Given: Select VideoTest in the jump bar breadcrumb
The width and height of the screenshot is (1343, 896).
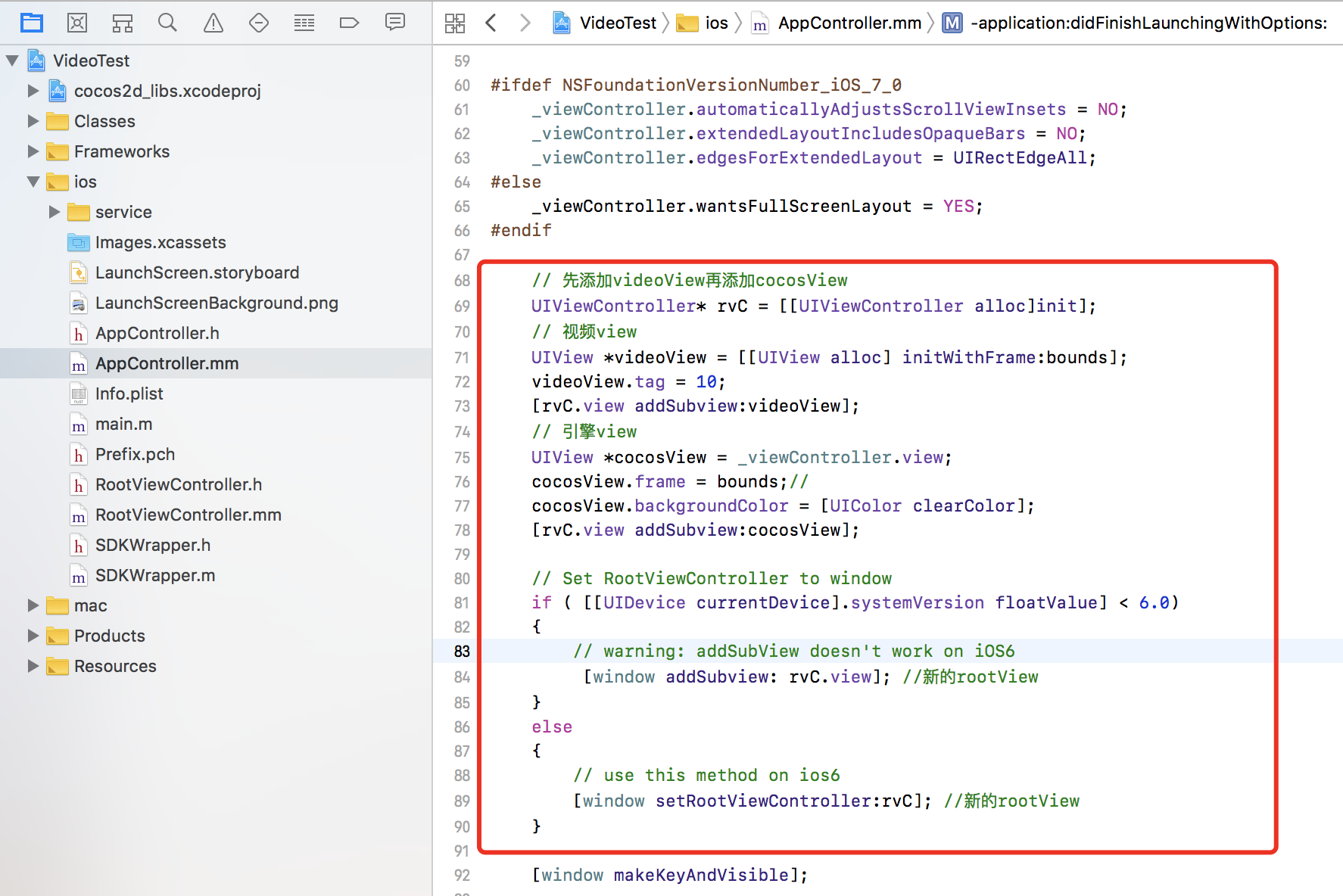Looking at the screenshot, I should pyautogui.click(x=618, y=23).
